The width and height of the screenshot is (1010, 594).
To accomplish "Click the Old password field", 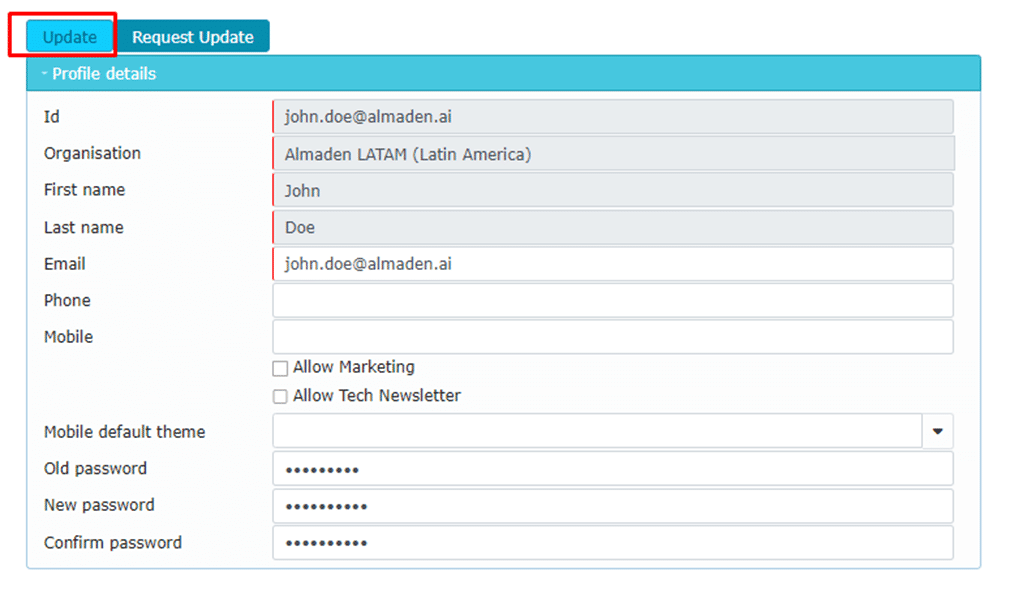I will pyautogui.click(x=612, y=469).
